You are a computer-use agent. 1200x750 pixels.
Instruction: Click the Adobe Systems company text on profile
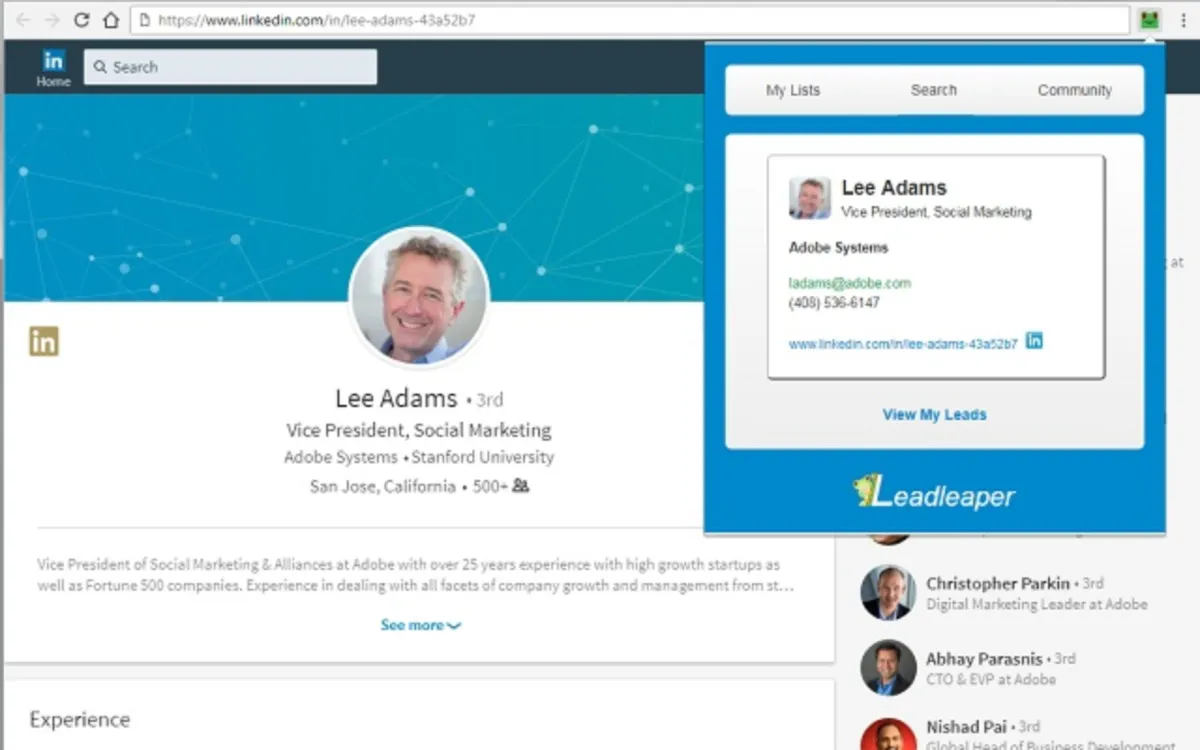coord(341,457)
